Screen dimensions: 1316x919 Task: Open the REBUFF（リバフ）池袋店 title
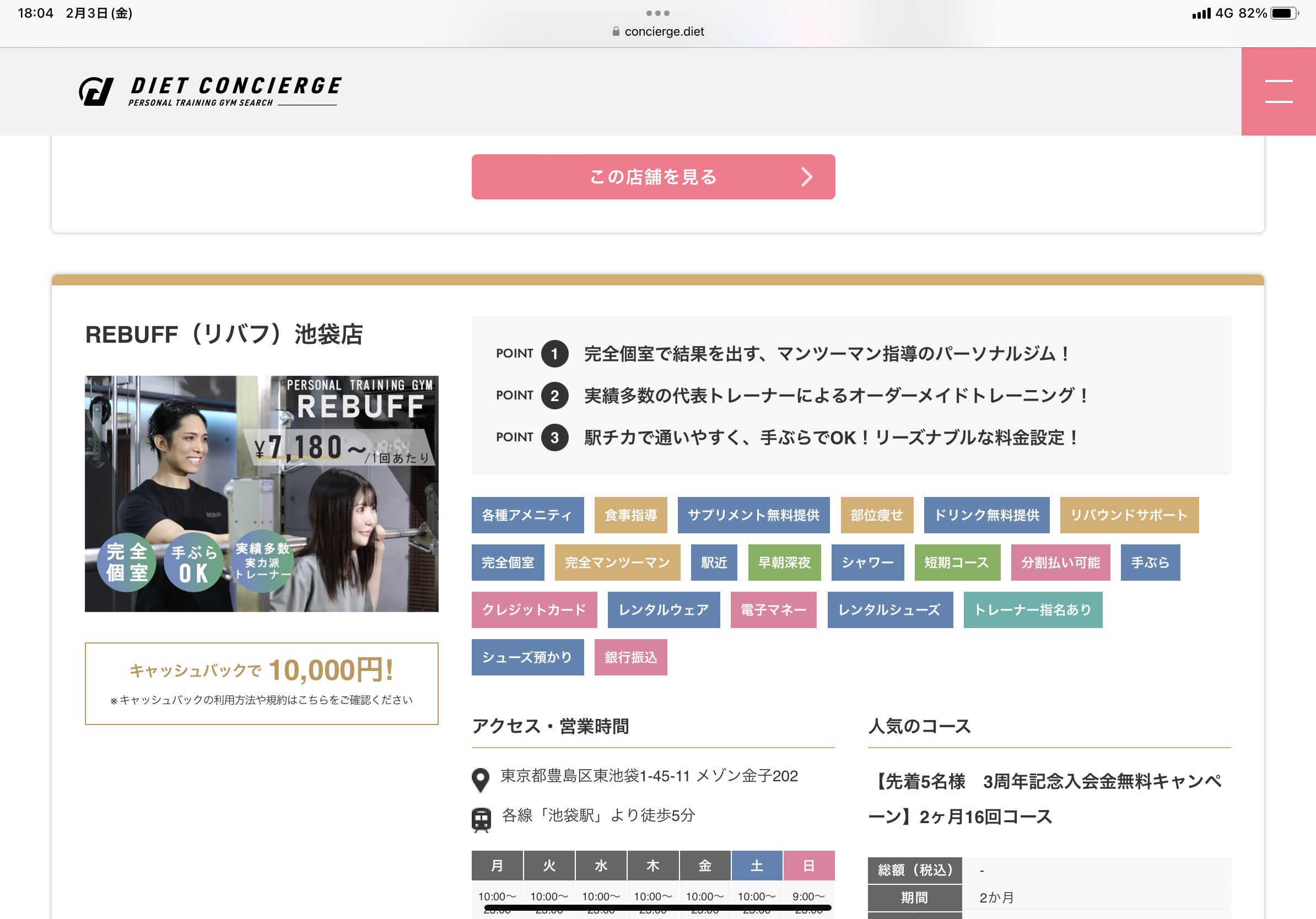point(224,334)
